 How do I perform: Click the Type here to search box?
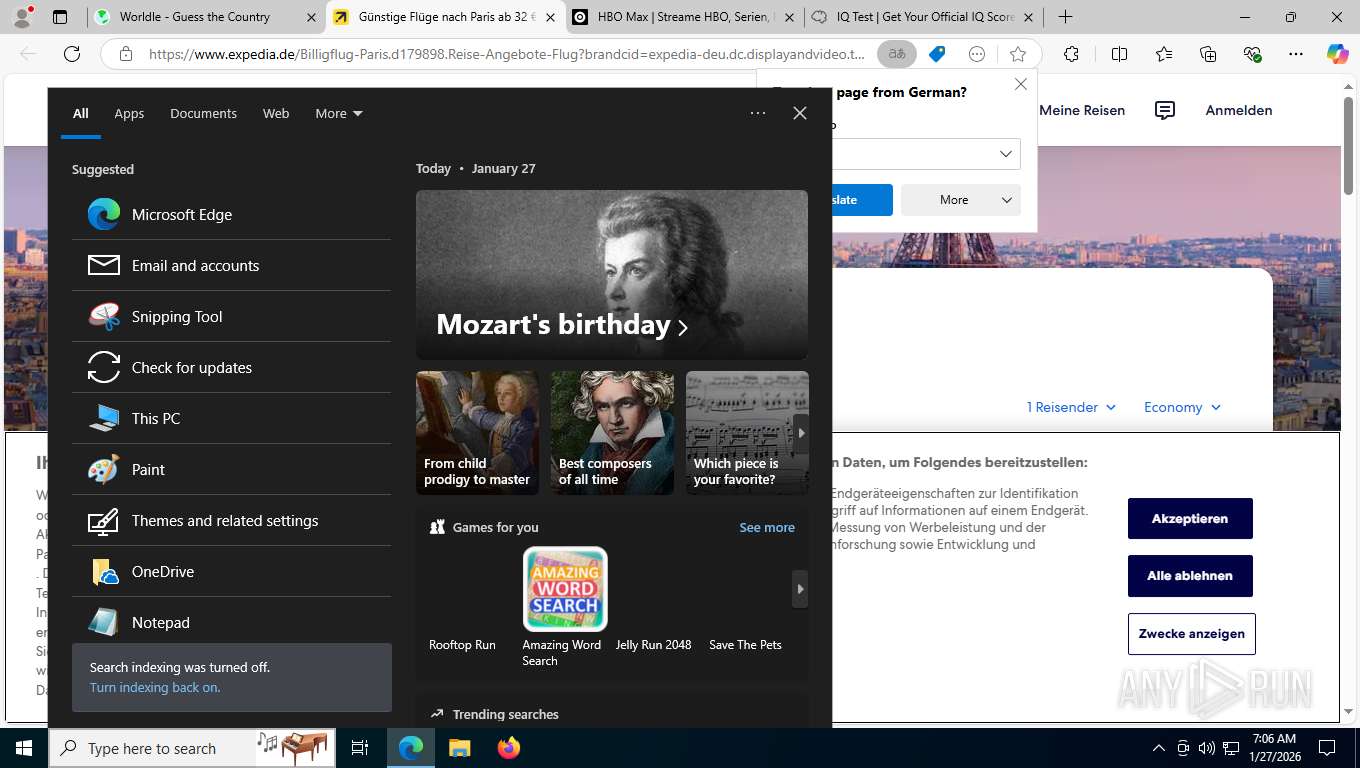(x=190, y=748)
